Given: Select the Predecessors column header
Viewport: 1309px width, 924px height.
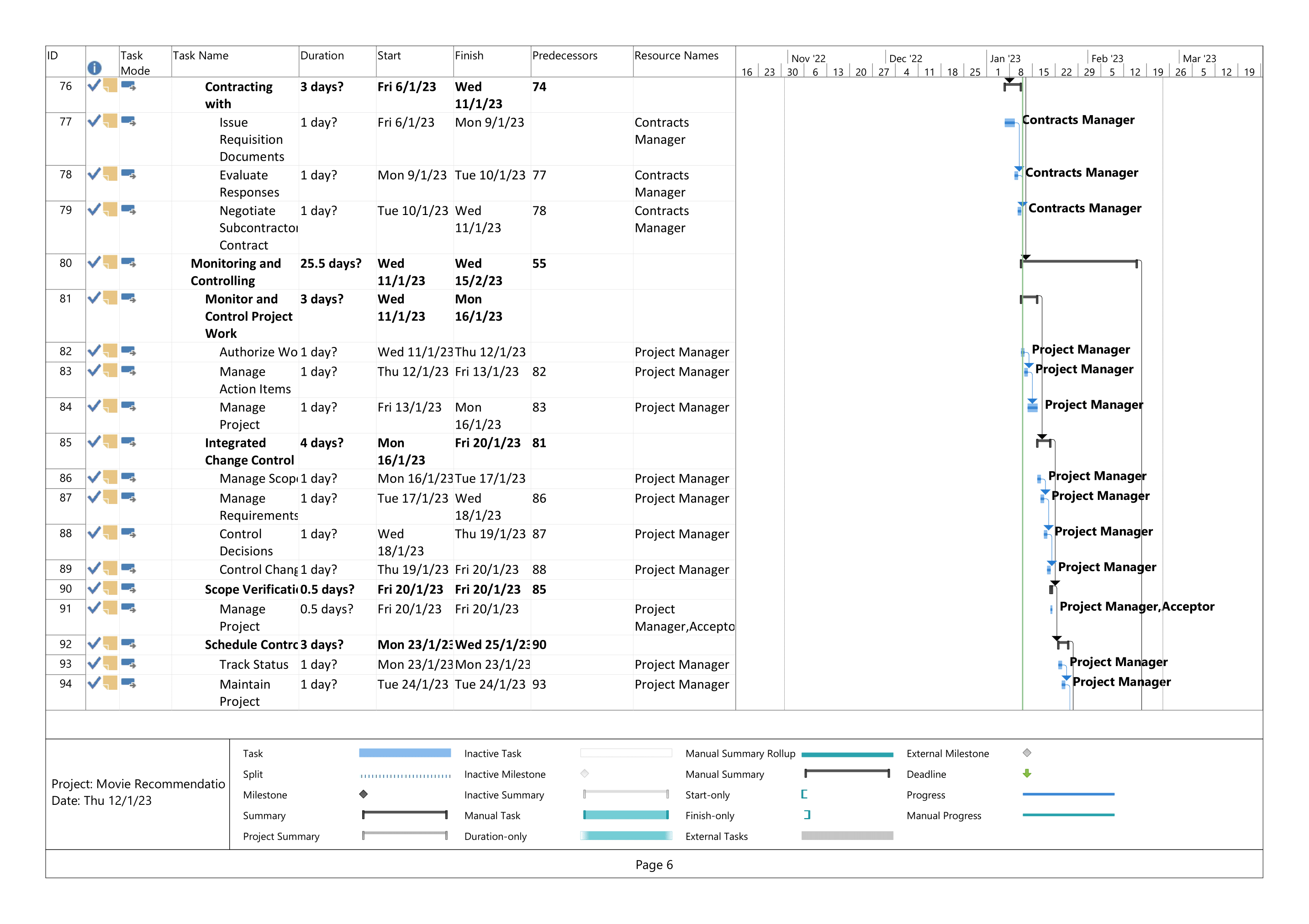Looking at the screenshot, I should (565, 55).
